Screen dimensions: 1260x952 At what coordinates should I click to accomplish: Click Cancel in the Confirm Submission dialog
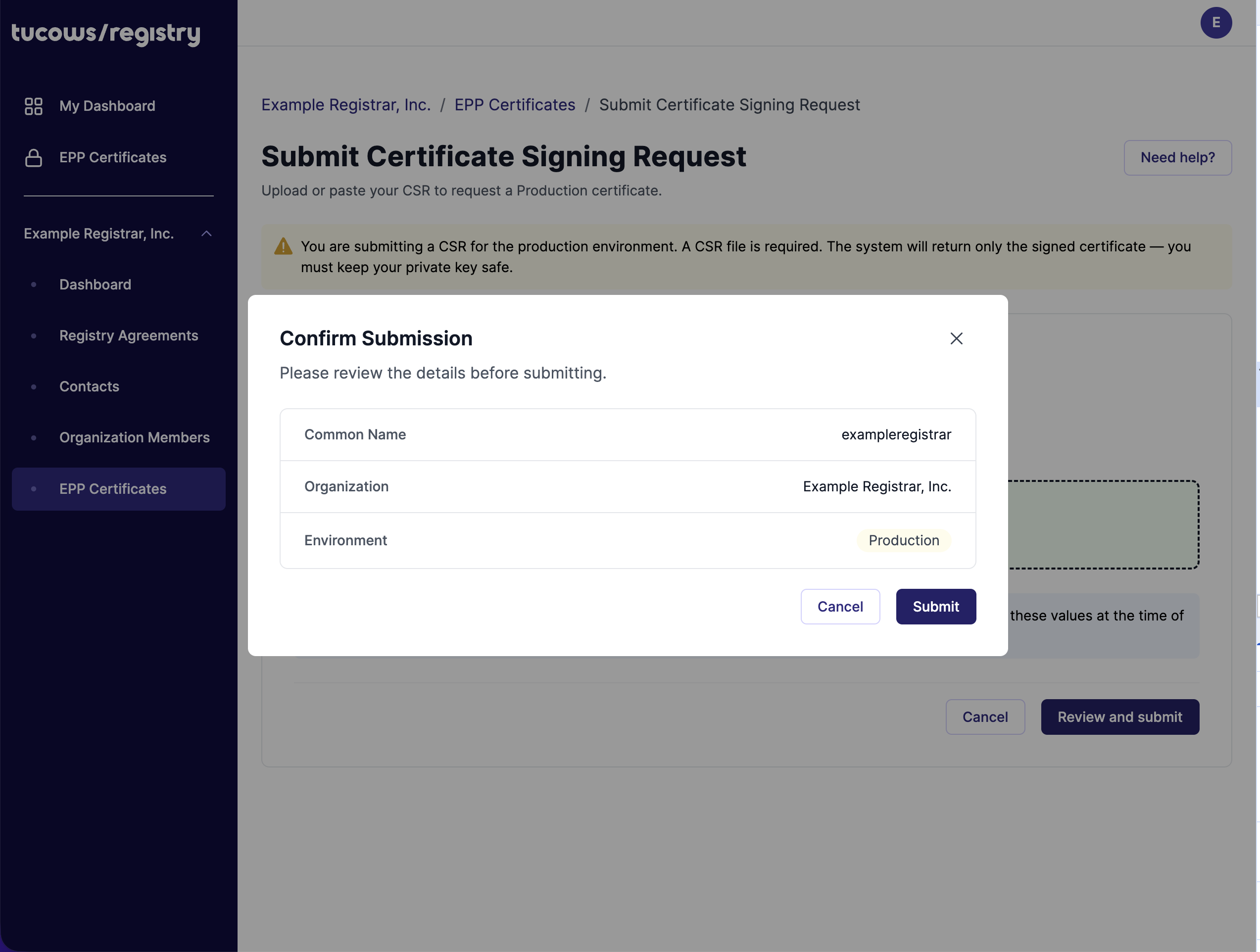tap(840, 607)
